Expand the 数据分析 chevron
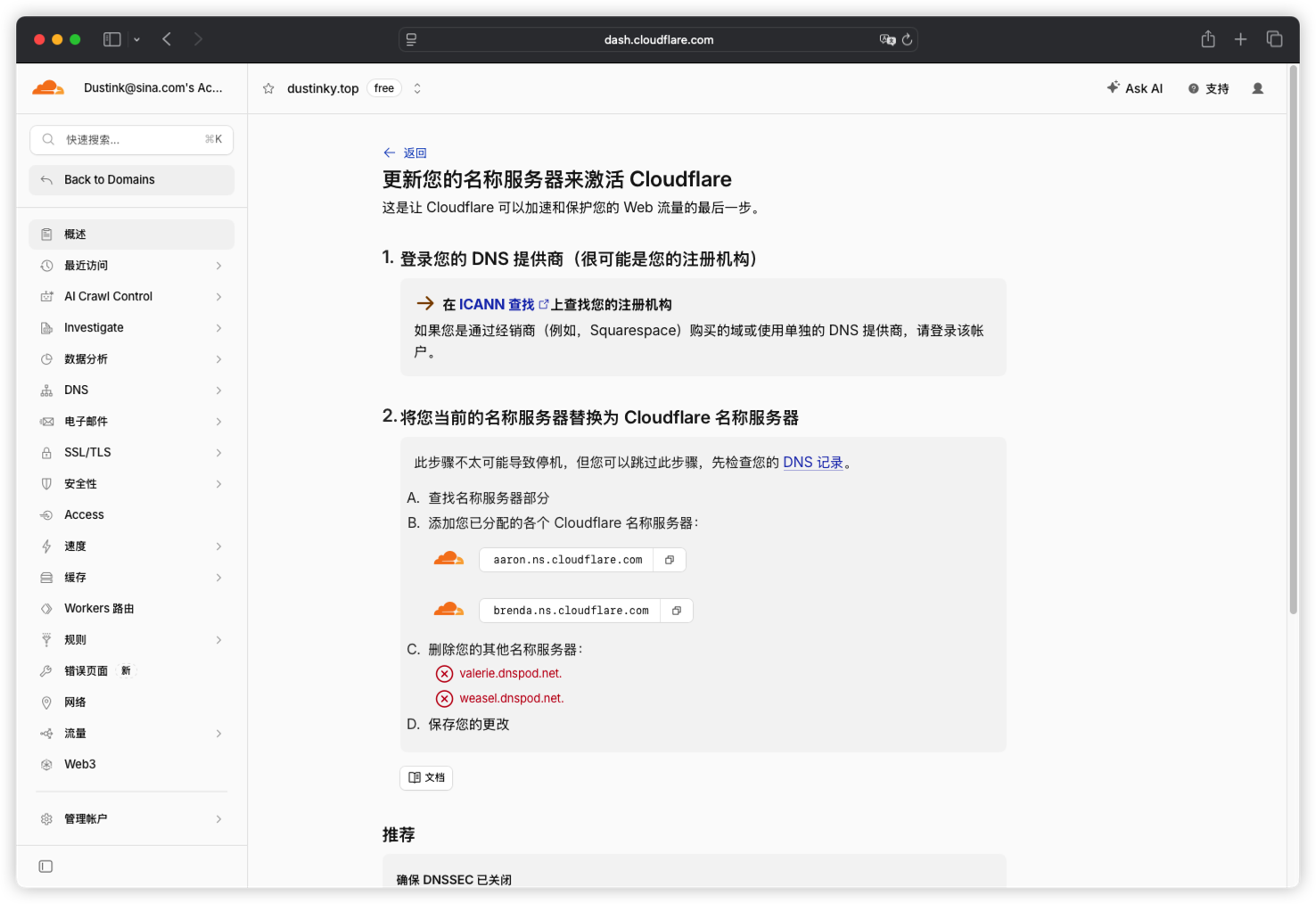The image size is (1316, 904). click(x=218, y=359)
